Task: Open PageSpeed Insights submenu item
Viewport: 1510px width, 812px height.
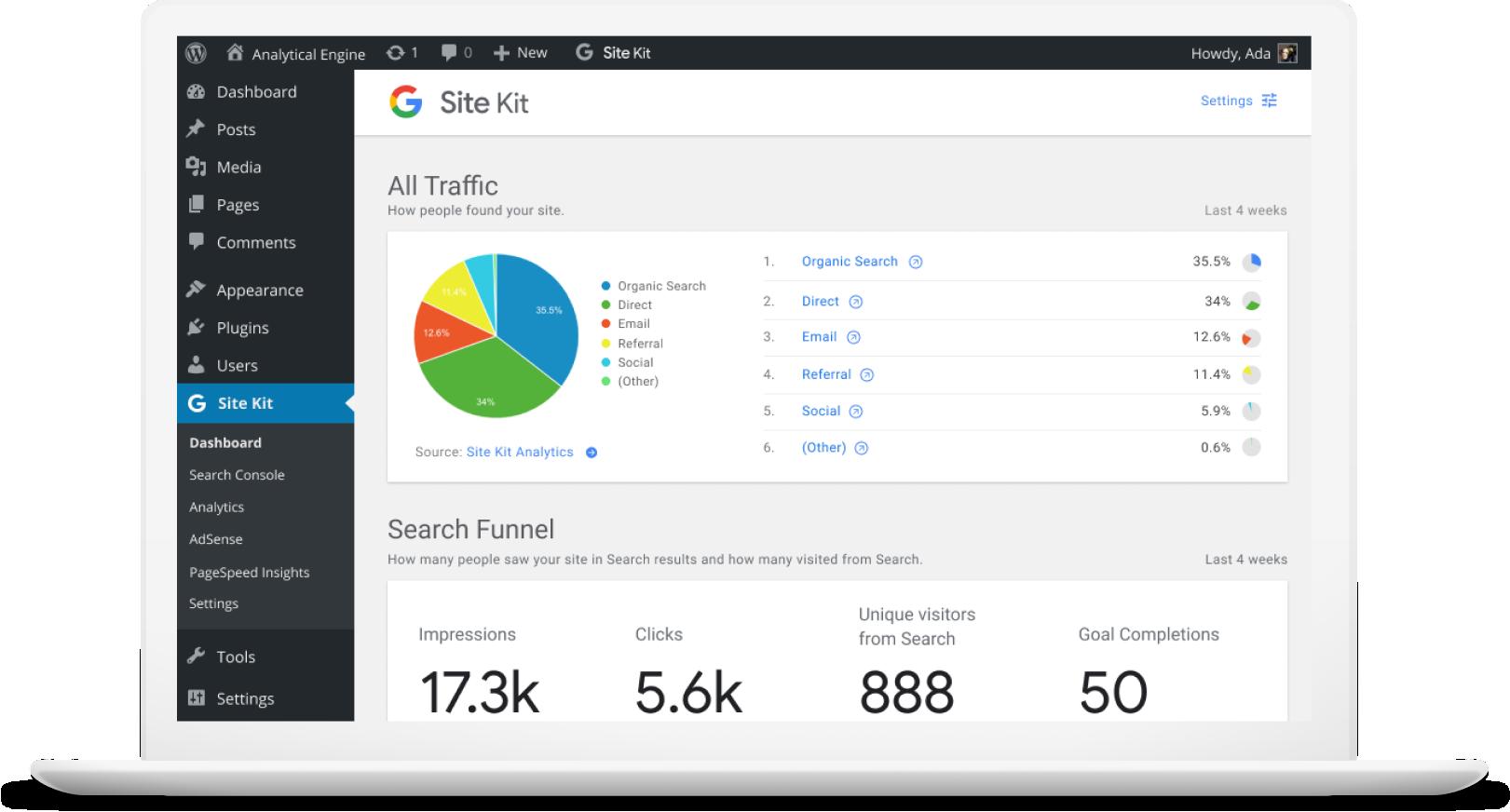Action: point(249,573)
